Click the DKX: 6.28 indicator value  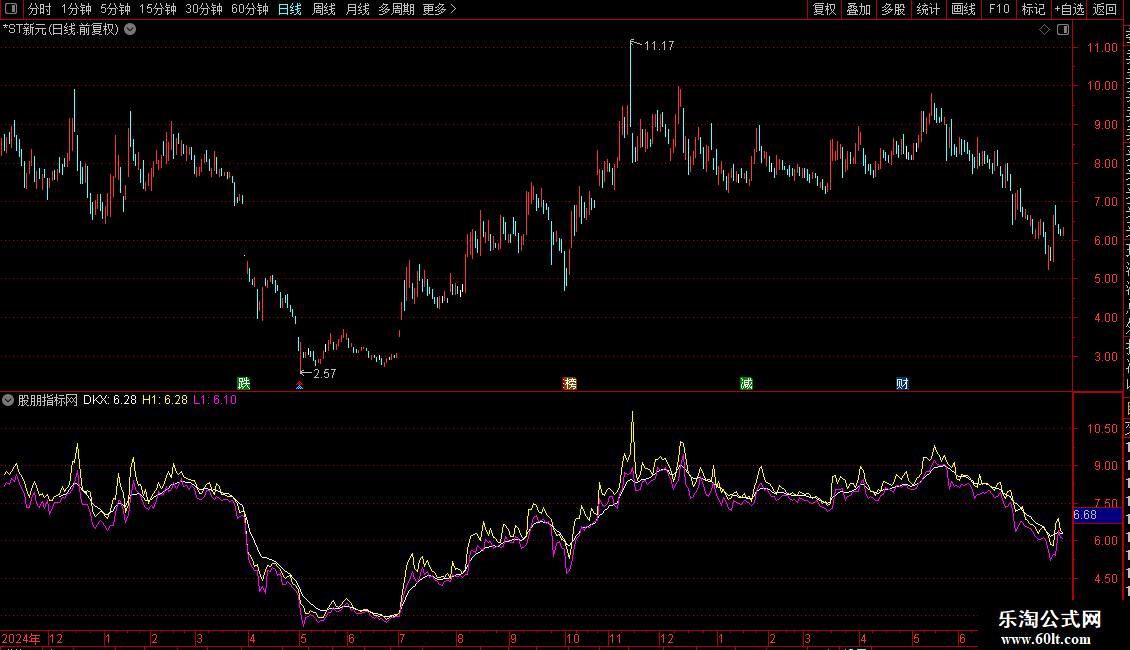click(x=110, y=400)
